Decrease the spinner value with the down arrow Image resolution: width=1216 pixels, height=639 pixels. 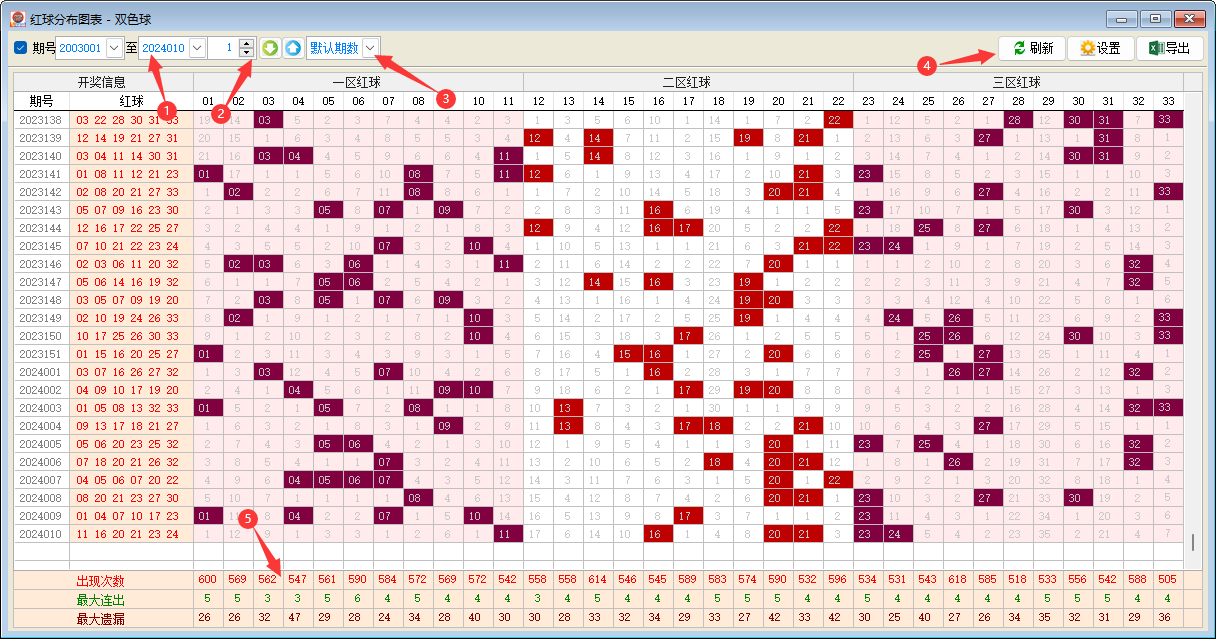coord(246,53)
